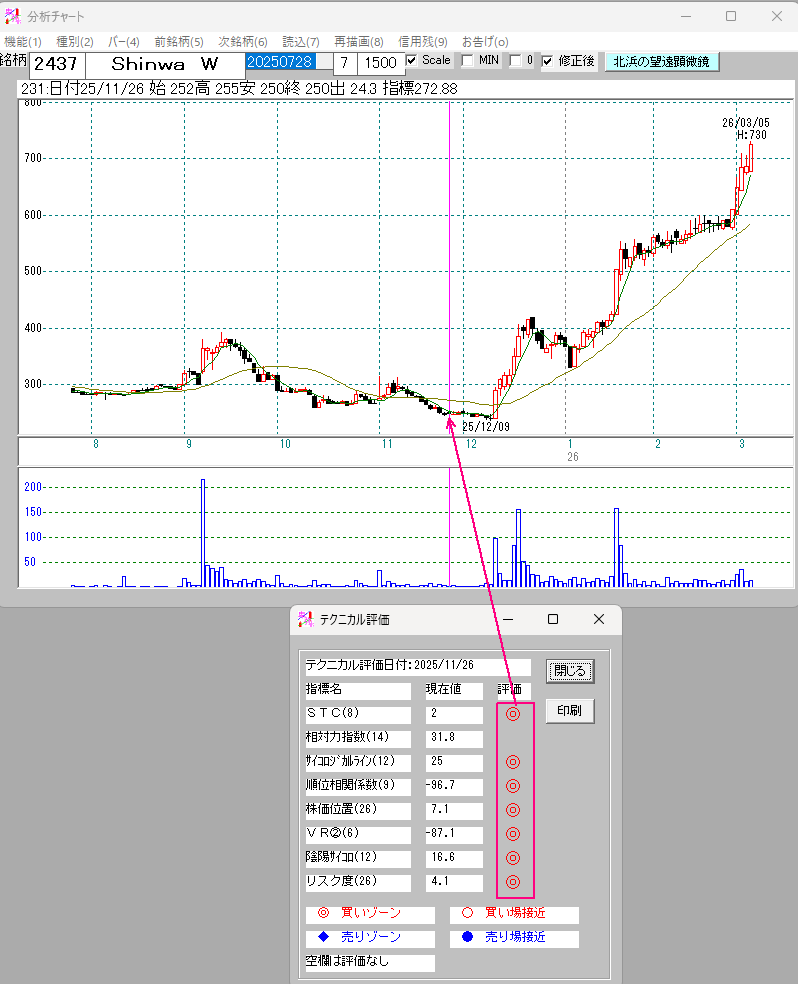Click the リスク度 value 4.1
Screen dimensions: 798x984
click(454, 882)
